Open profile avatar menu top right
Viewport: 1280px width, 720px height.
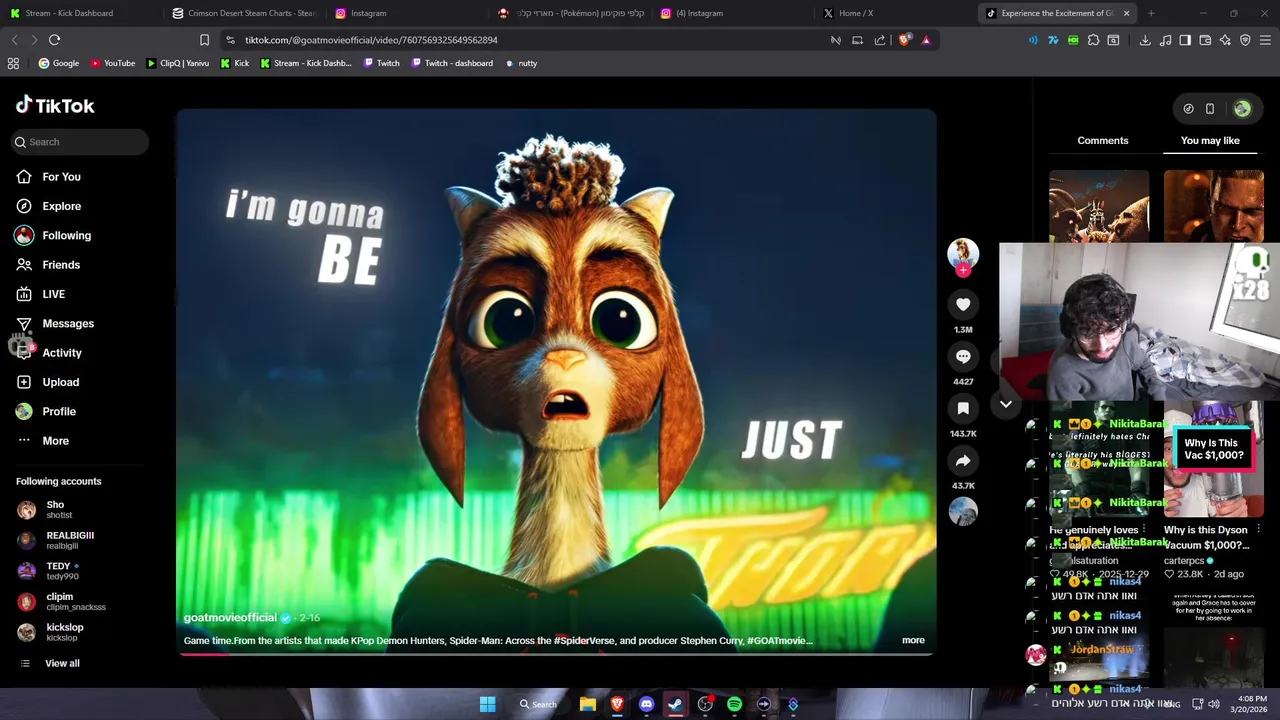[x=1242, y=109]
